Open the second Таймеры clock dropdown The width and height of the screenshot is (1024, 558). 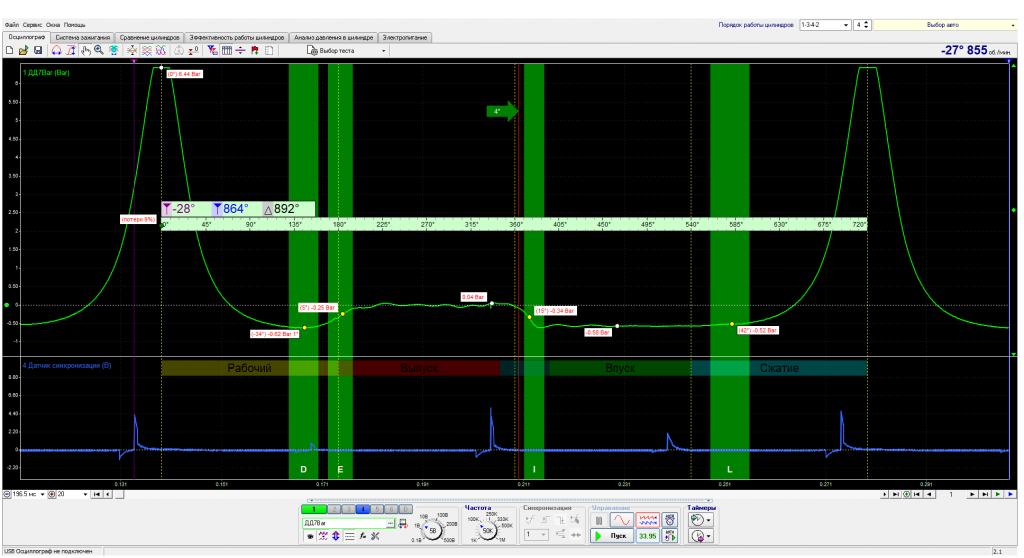pos(701,536)
